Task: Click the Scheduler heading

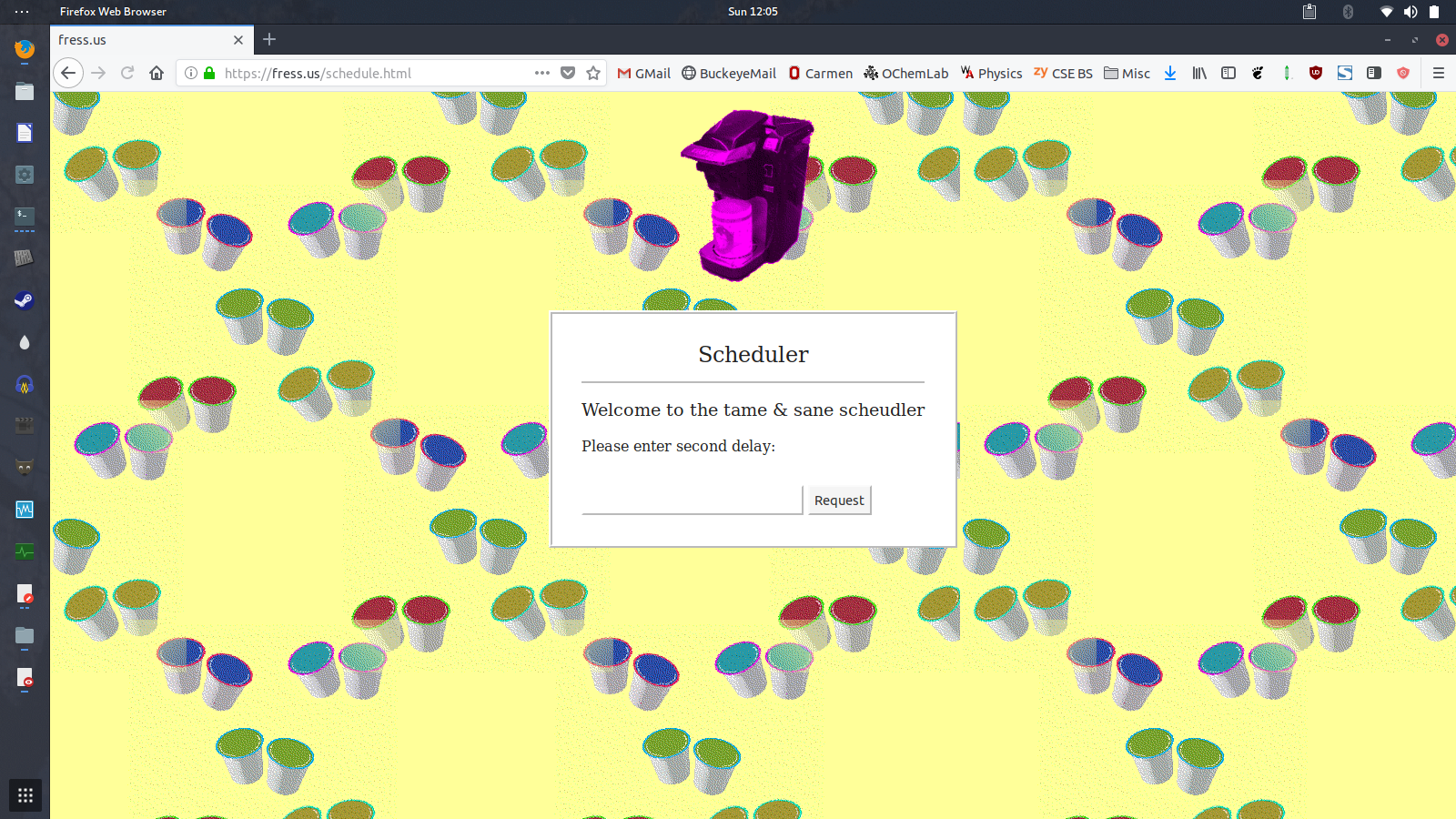Action: point(753,354)
